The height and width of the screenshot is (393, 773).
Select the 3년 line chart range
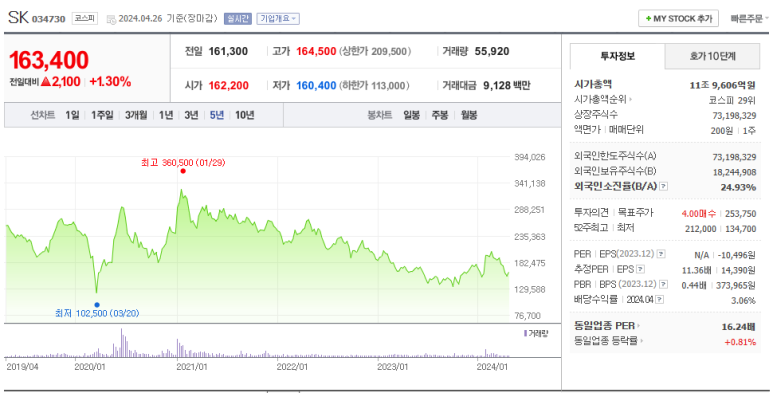tap(191, 115)
